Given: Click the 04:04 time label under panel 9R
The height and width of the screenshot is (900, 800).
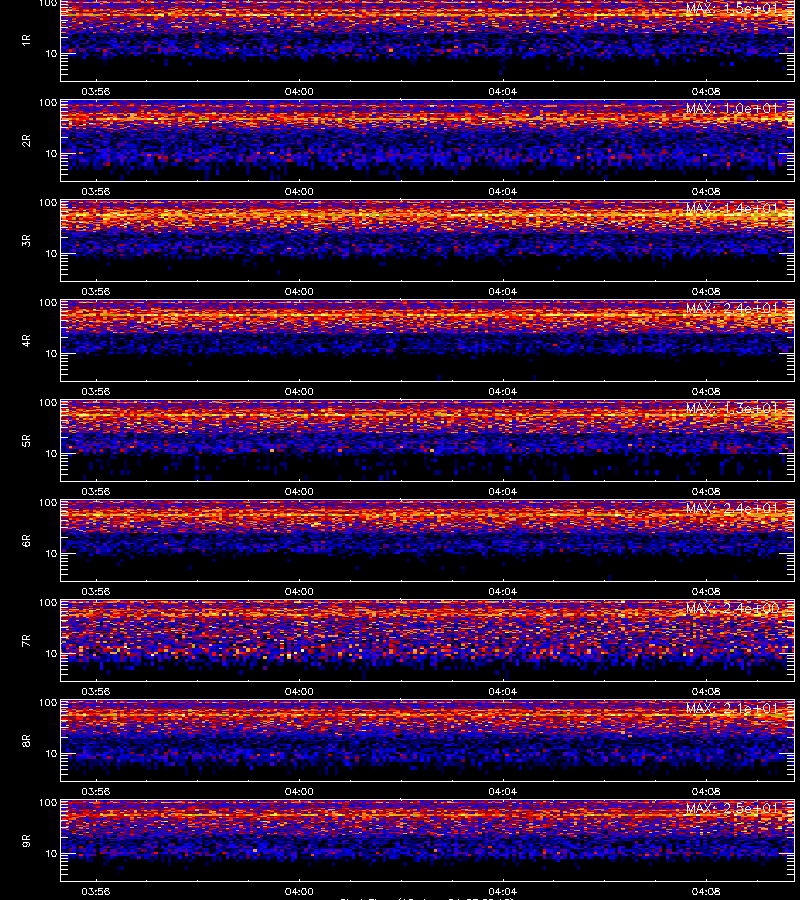Looking at the screenshot, I should point(502,891).
